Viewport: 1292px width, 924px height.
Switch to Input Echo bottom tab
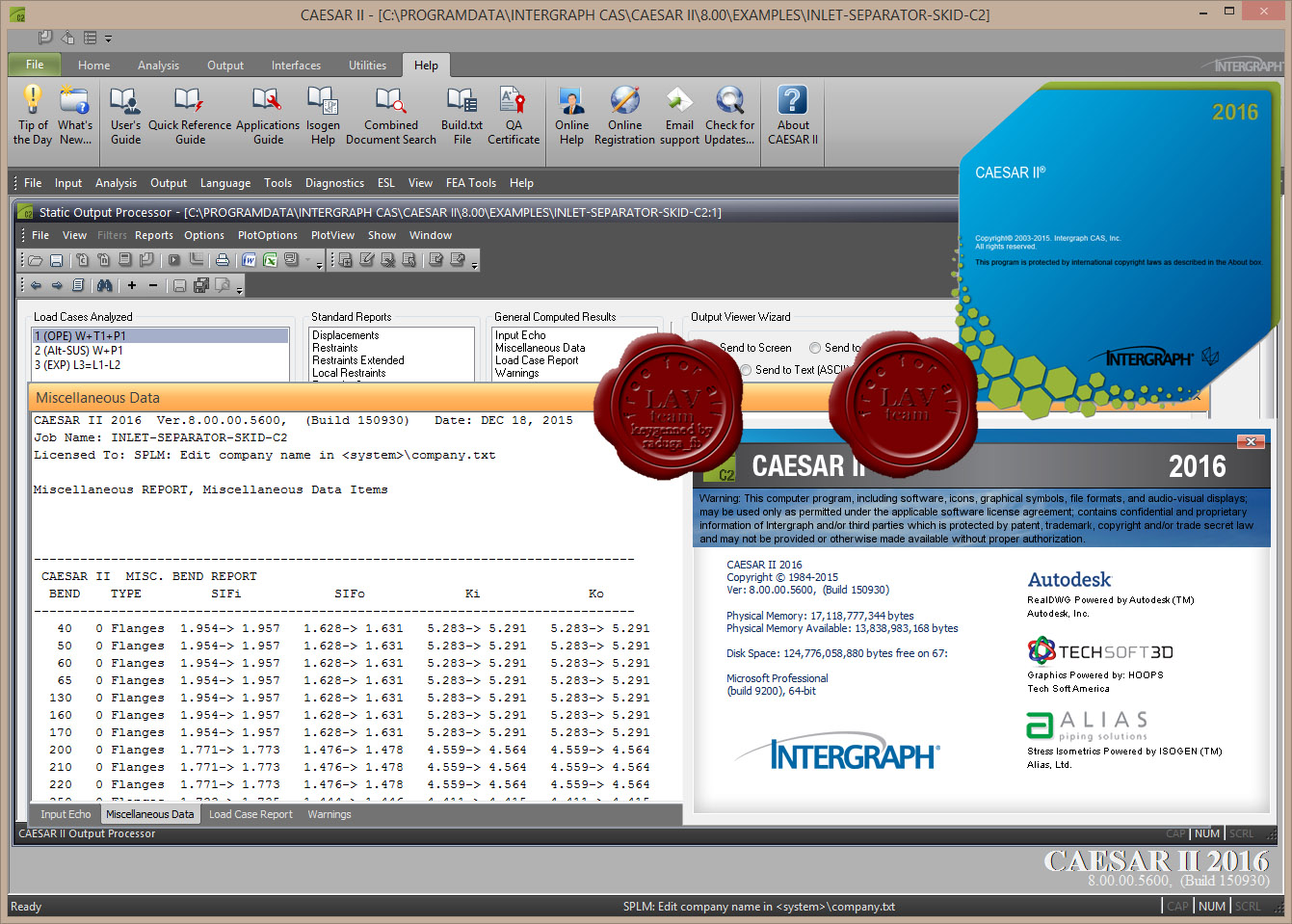66,814
